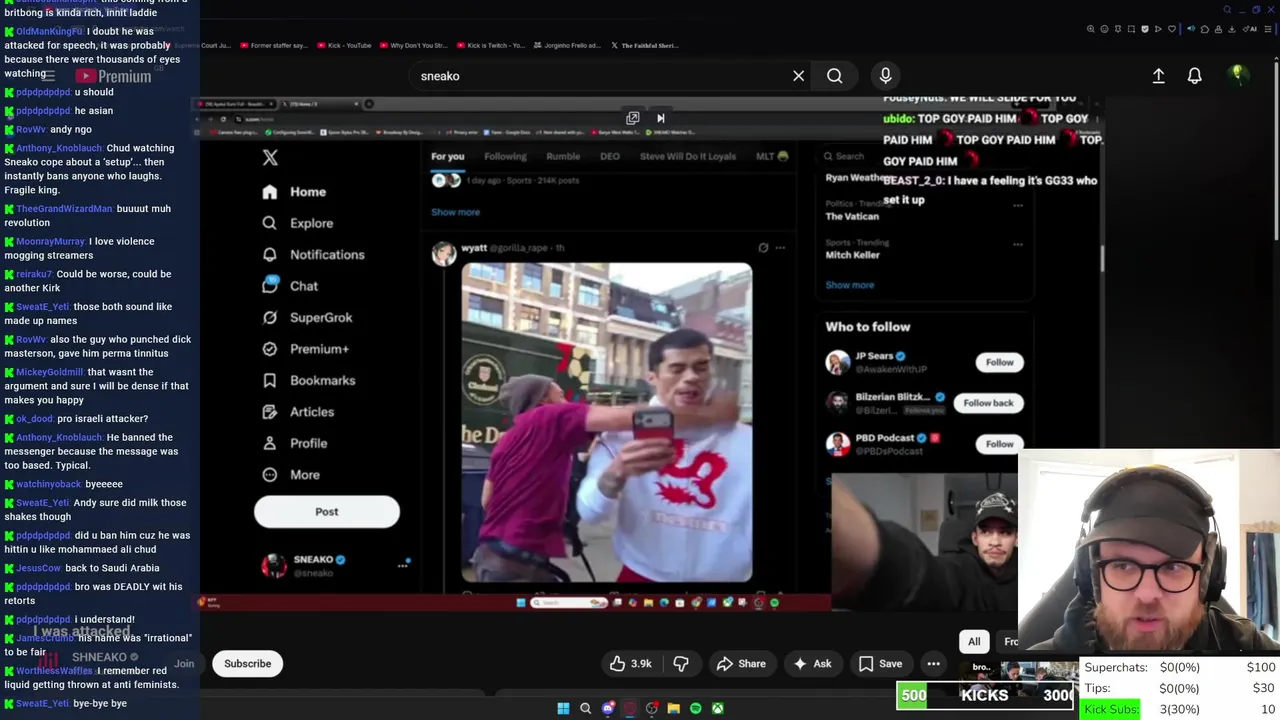Open more actions ellipsis beside Save
Viewport: 1280px width, 720px height.
933,663
